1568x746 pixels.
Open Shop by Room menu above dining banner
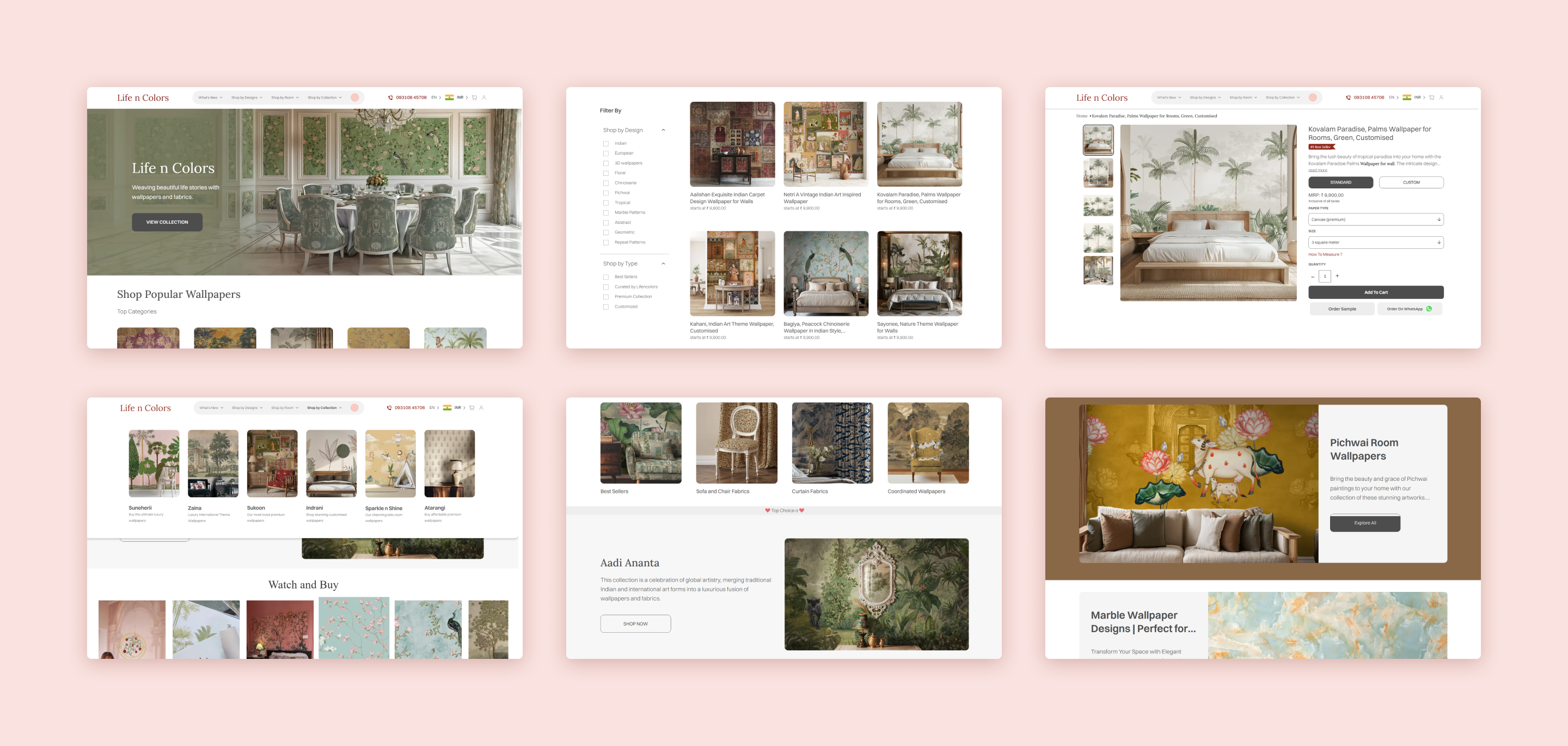[x=284, y=97]
